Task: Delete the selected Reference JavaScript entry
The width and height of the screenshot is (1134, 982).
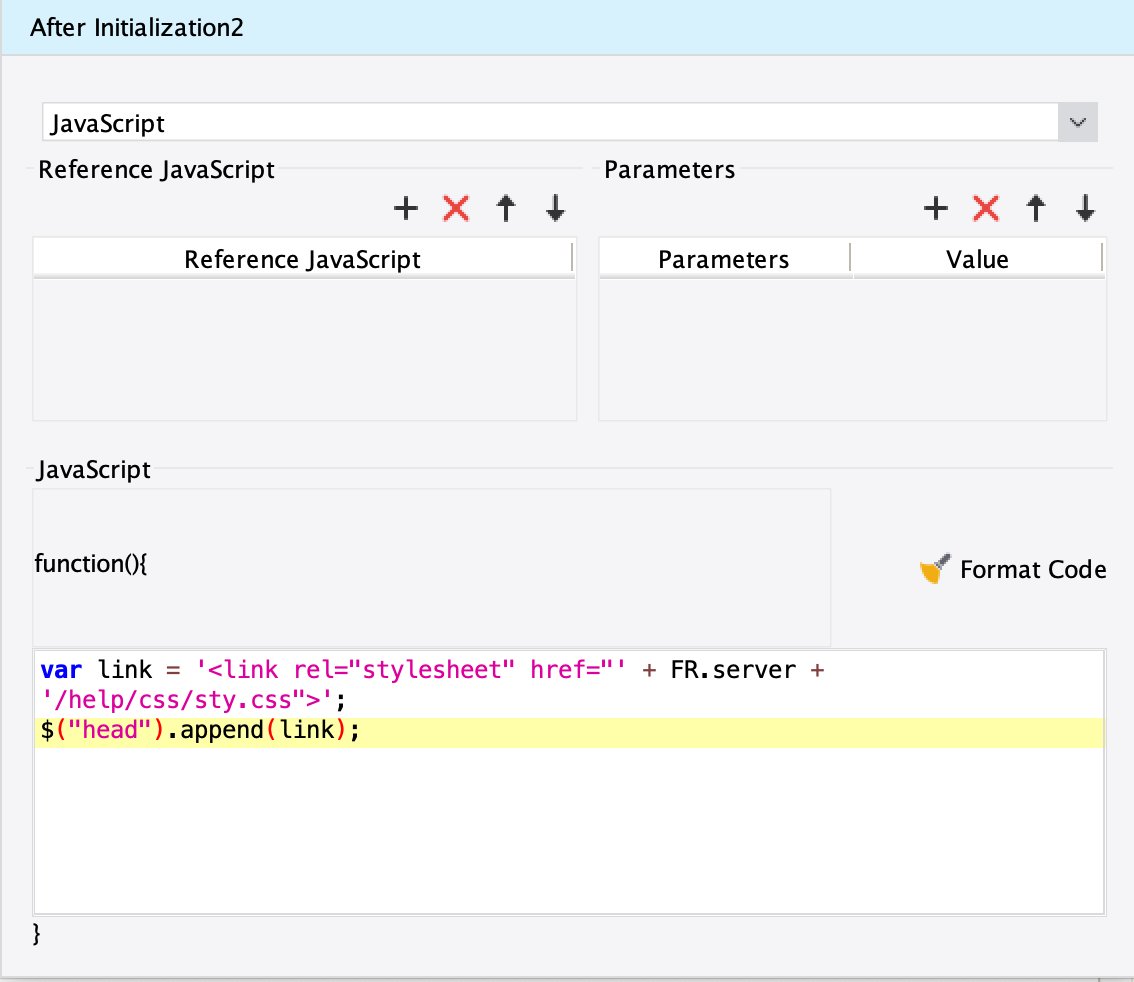Action: coord(456,208)
